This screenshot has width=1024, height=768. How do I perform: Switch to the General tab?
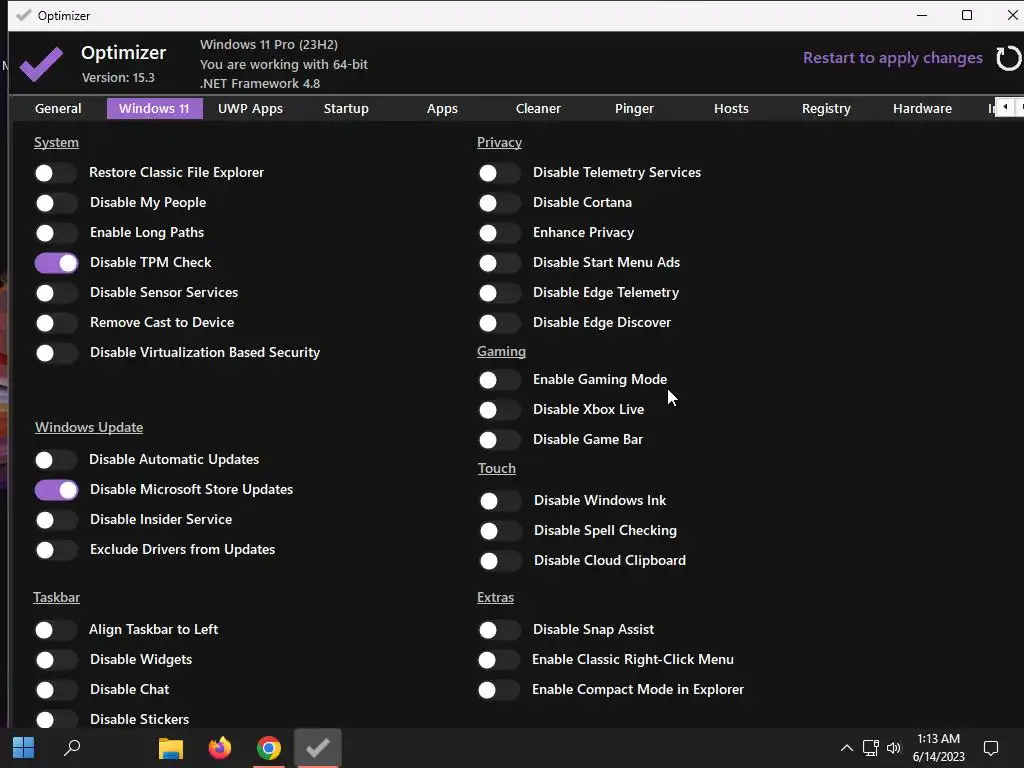coord(58,108)
